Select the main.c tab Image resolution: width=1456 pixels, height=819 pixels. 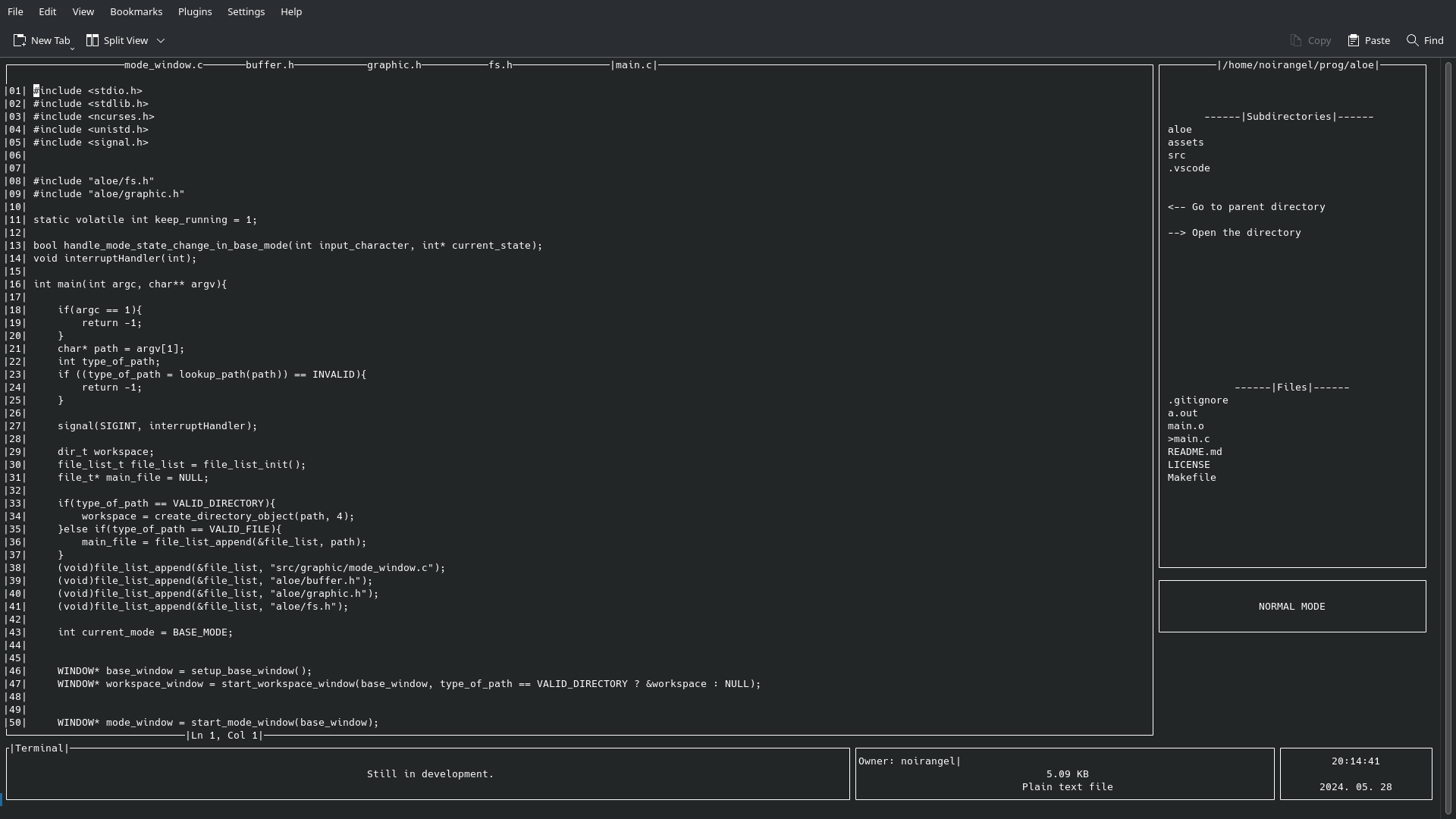634,65
